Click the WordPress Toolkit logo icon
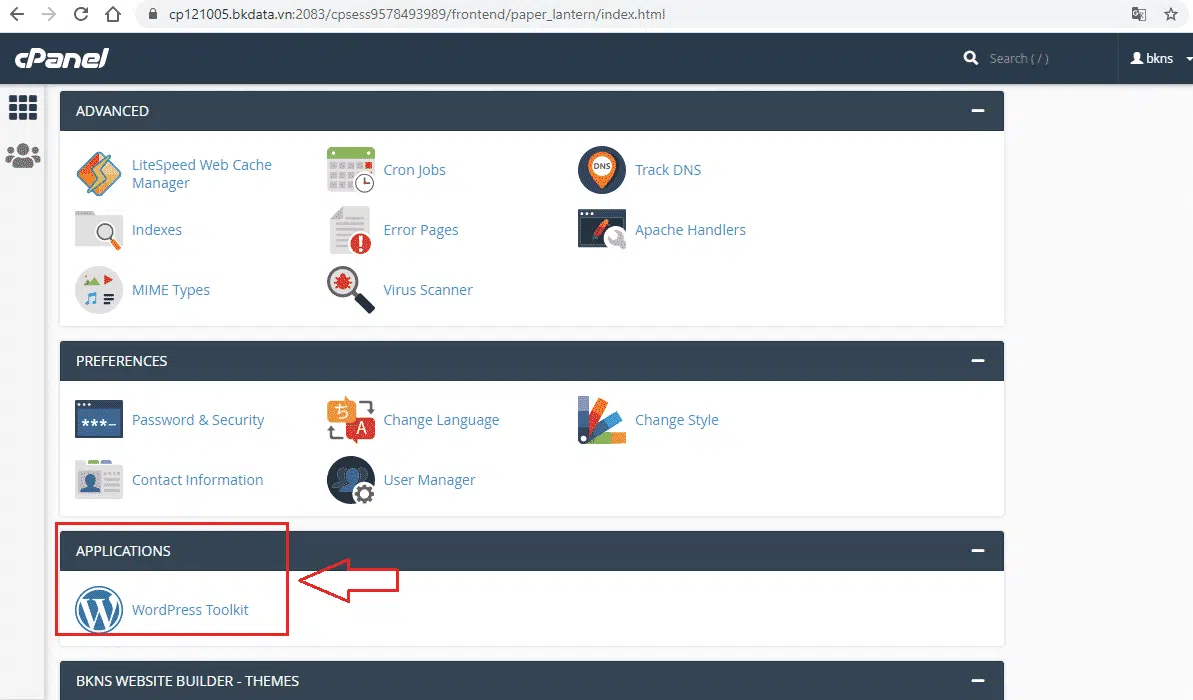The width and height of the screenshot is (1193, 700). click(x=99, y=610)
